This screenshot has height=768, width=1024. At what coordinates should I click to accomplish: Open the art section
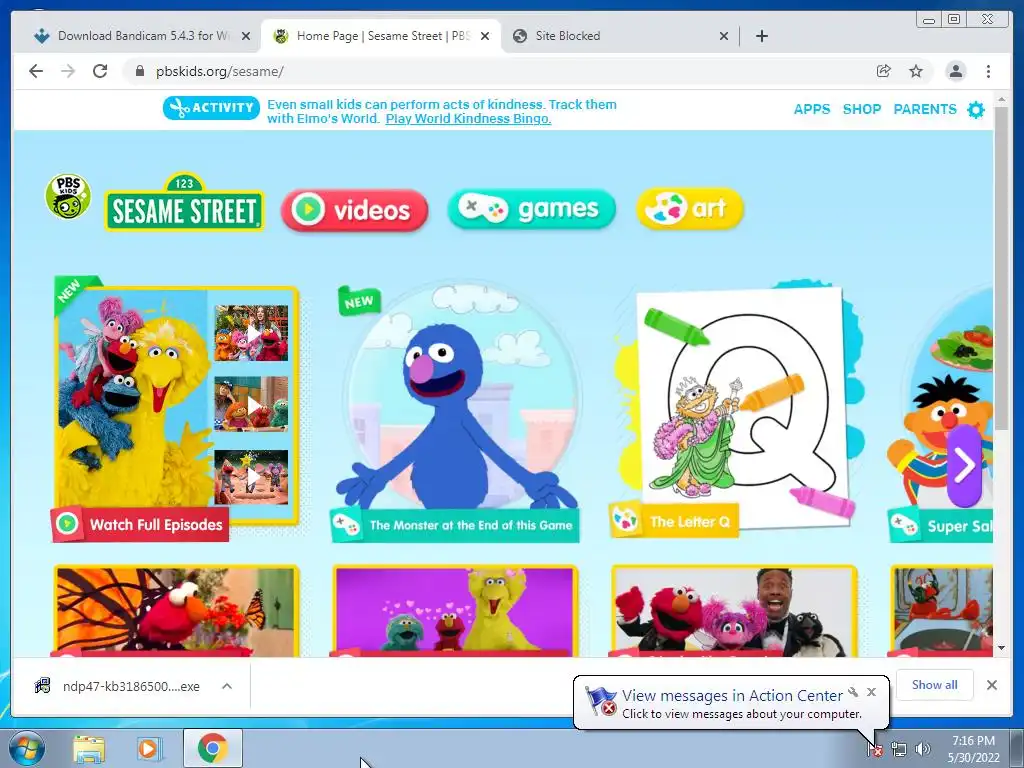tap(690, 209)
